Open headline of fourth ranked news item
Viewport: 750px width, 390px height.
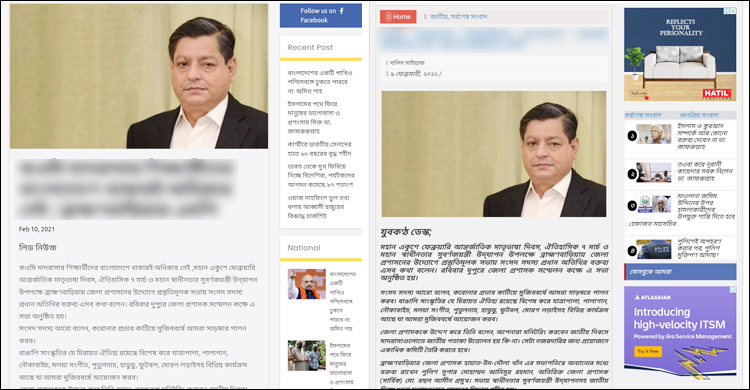coord(699,248)
